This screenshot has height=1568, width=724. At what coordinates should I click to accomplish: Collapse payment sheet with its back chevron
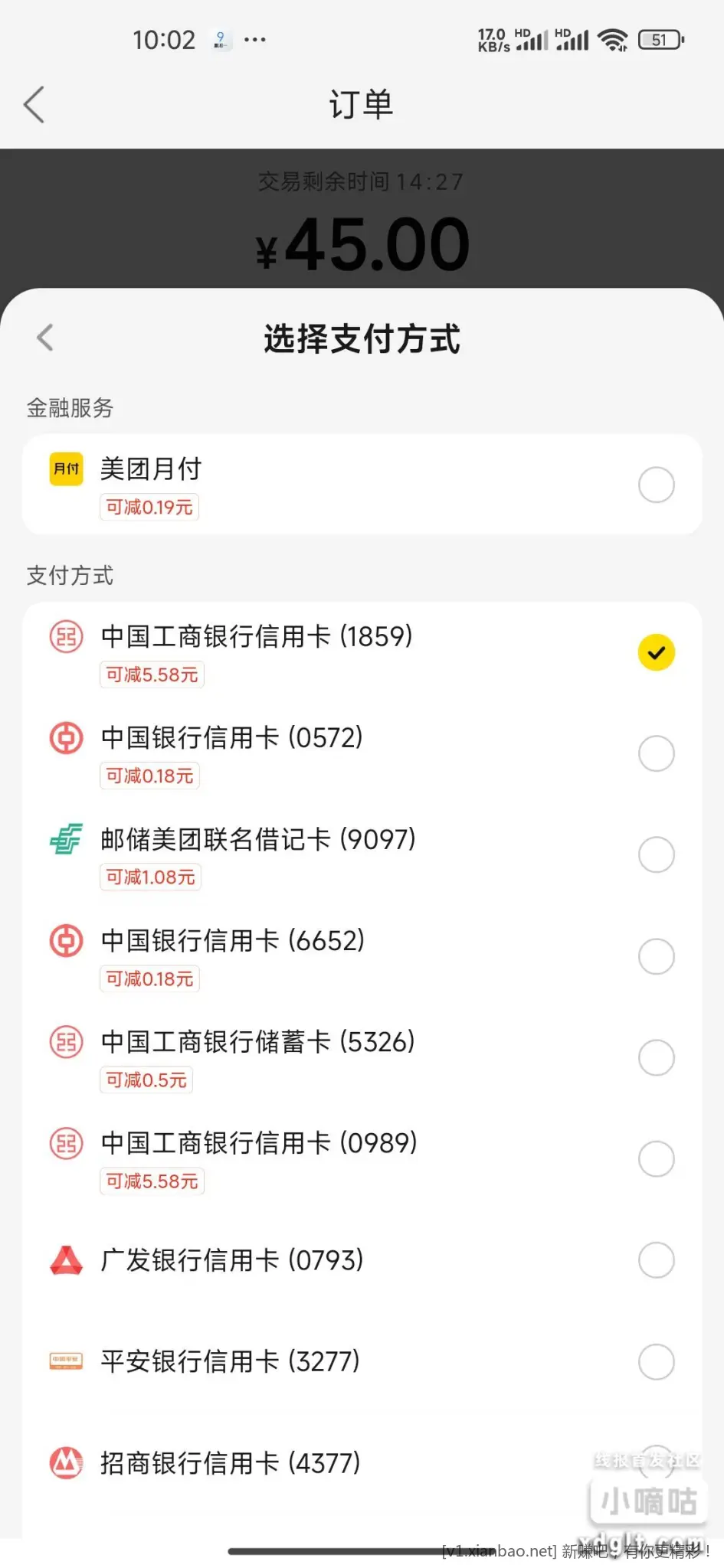coord(45,338)
